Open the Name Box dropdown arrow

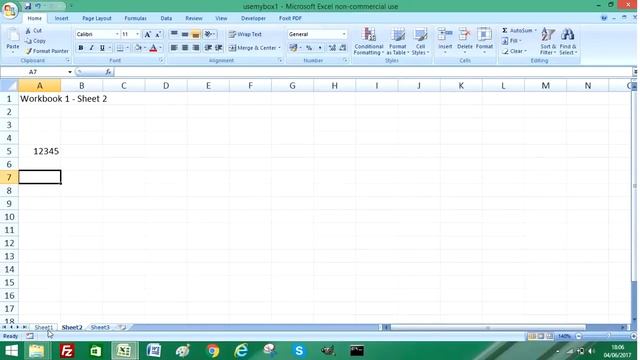[70, 72]
